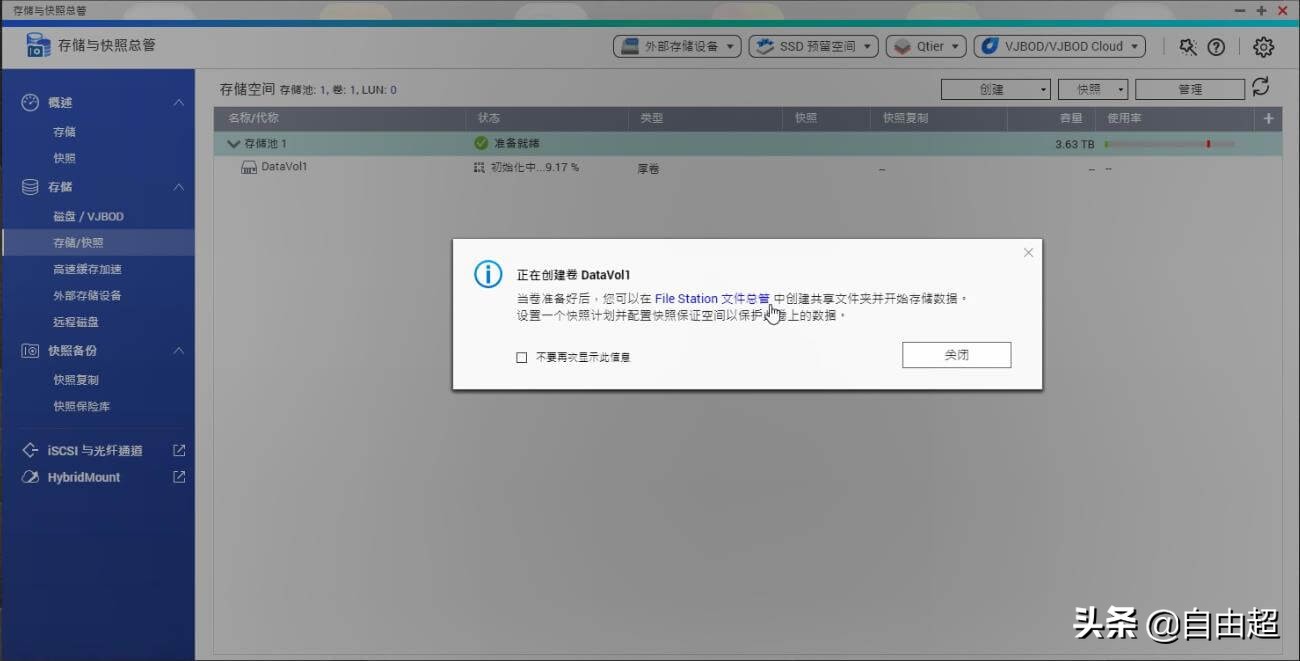Image resolution: width=1300 pixels, height=661 pixels.
Task: Click the HybridMount icon in sidebar
Action: click(x=30, y=477)
